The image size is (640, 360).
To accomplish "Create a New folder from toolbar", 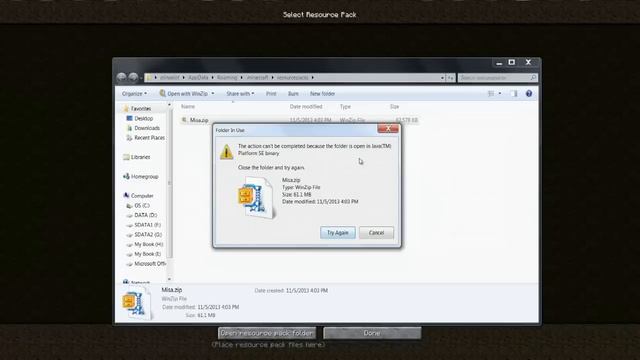I will pyautogui.click(x=322, y=93).
